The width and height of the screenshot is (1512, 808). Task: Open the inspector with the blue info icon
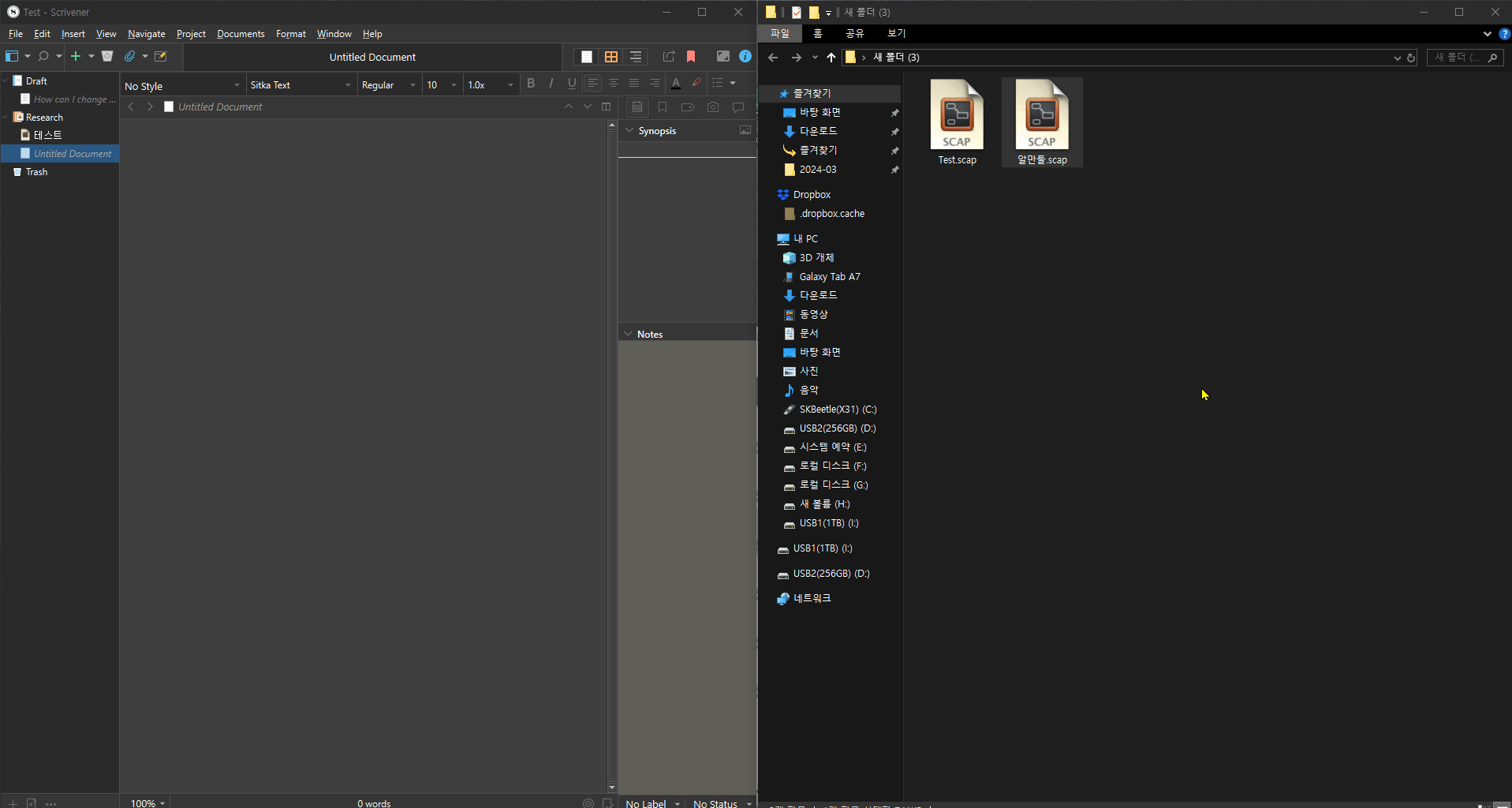point(745,56)
